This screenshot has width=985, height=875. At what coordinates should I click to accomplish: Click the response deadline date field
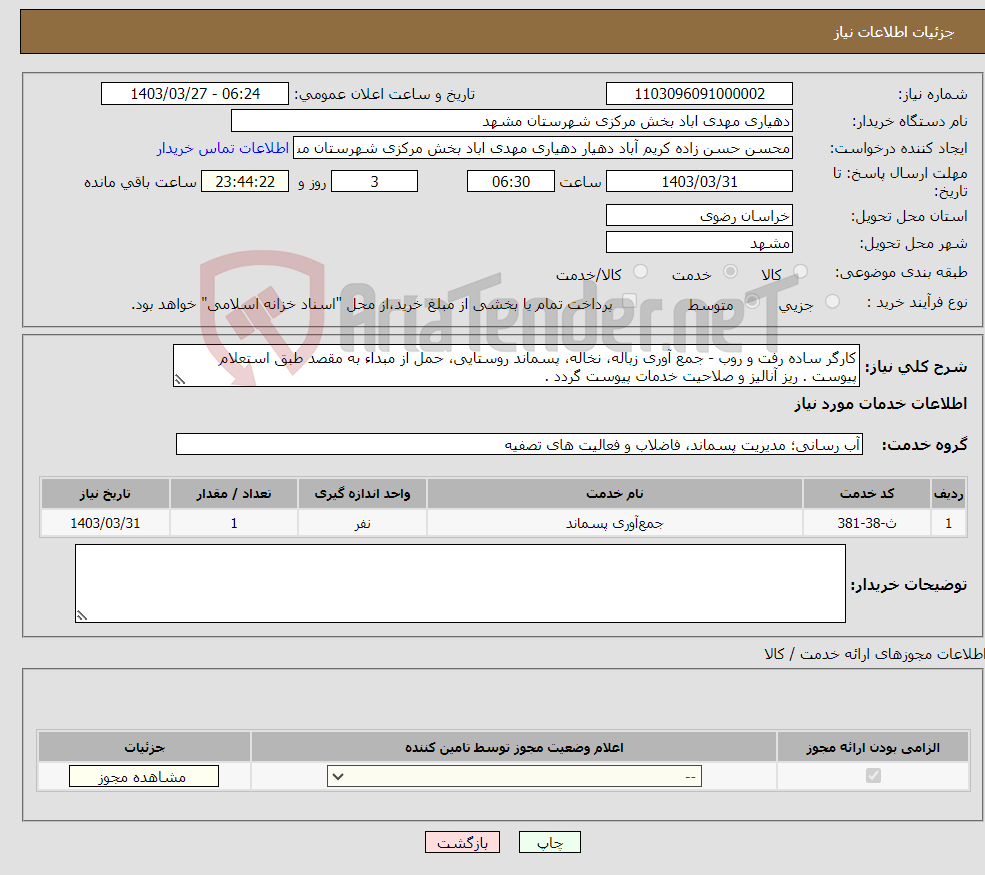pos(699,182)
